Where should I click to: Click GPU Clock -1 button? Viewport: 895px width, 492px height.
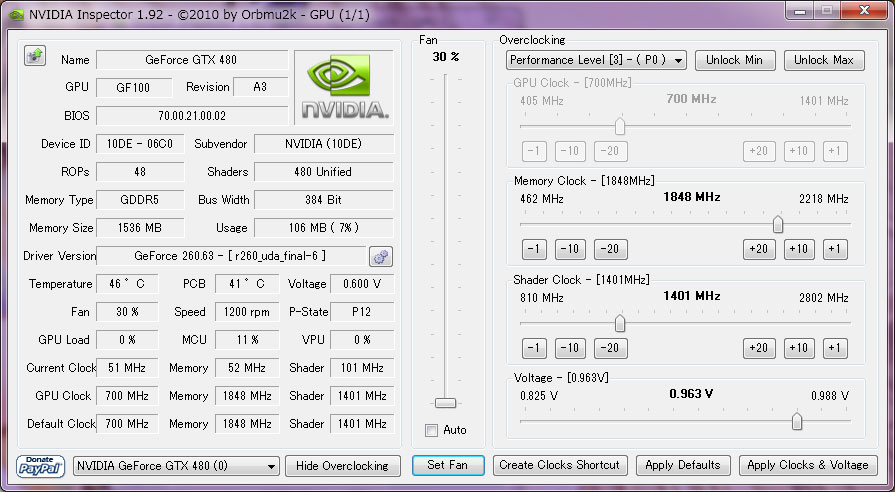pyautogui.click(x=534, y=151)
